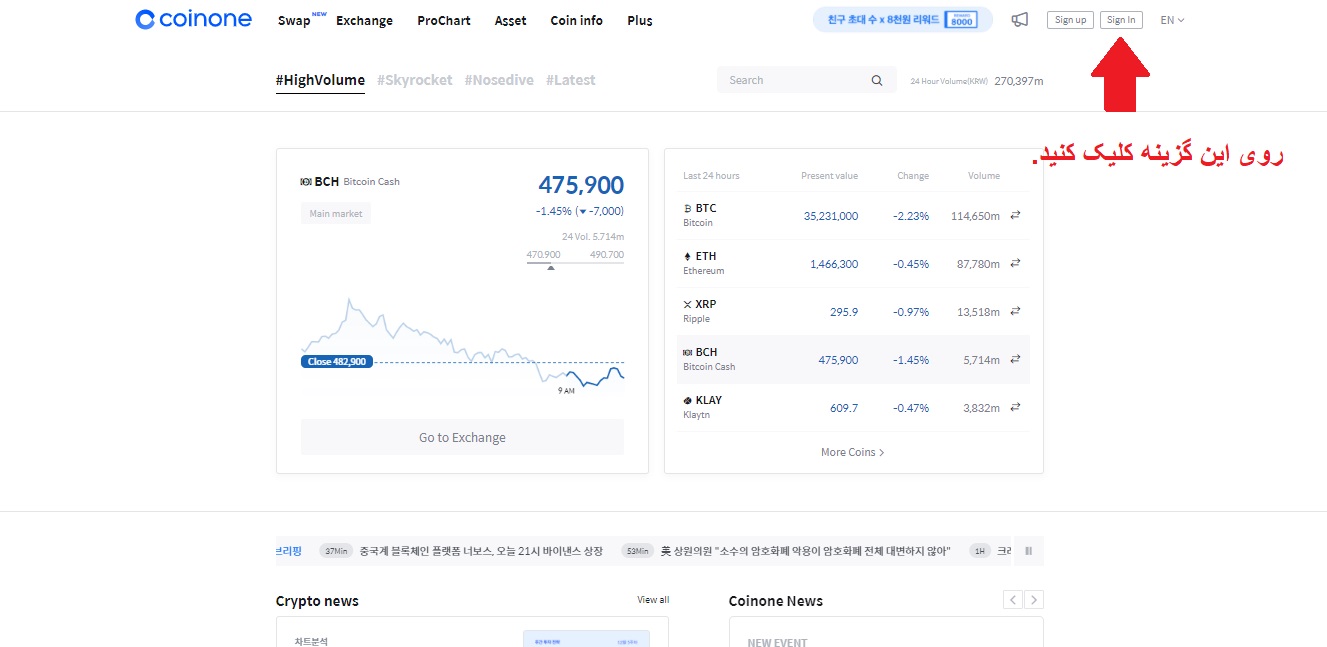Open the Exchange menu

364,20
